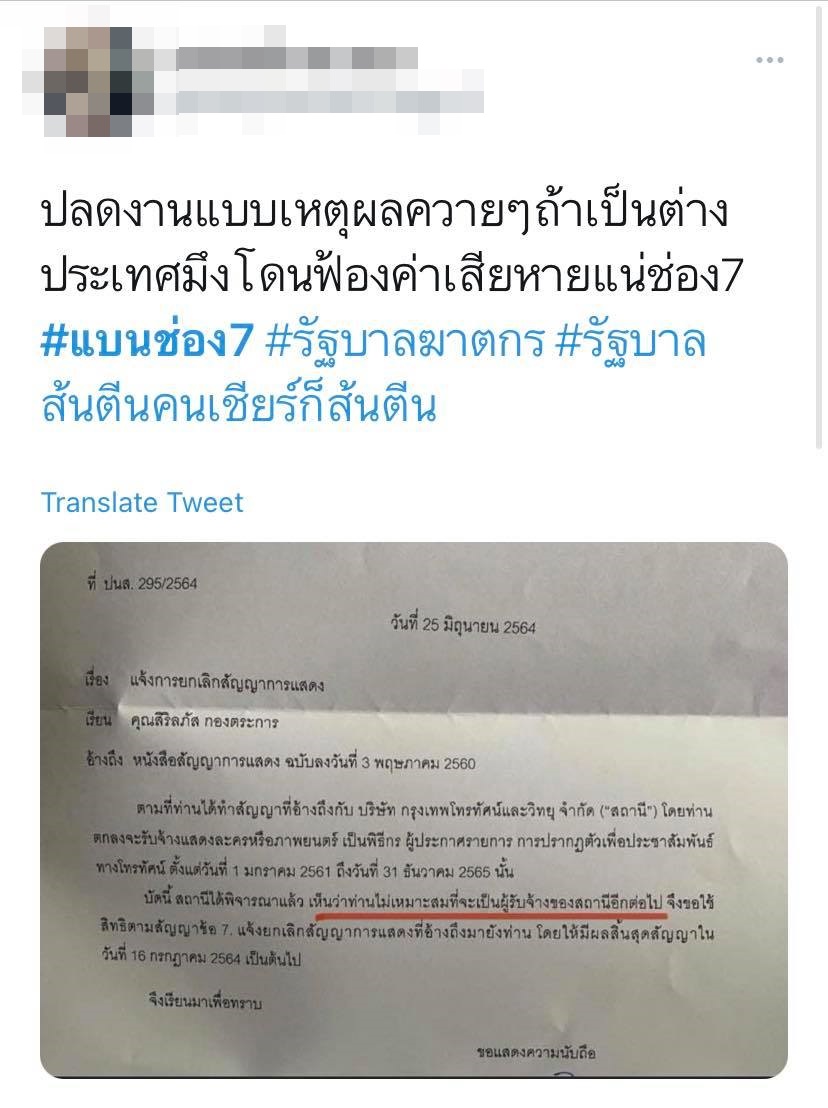Open the attached letter photo
The image size is (828, 1108).
(x=414, y=810)
